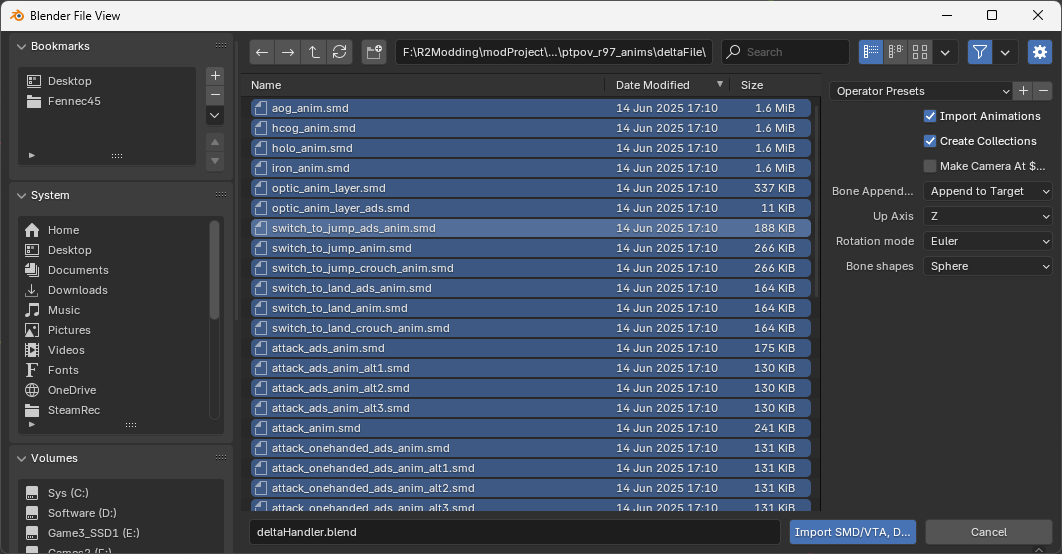Uncheck Import Animations
This screenshot has width=1062, height=554.
[x=930, y=116]
